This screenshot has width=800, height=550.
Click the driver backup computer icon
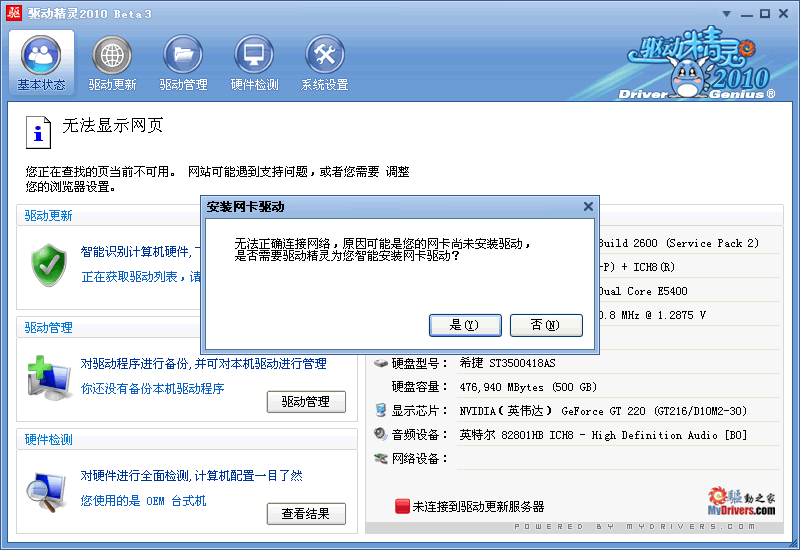(x=48, y=378)
